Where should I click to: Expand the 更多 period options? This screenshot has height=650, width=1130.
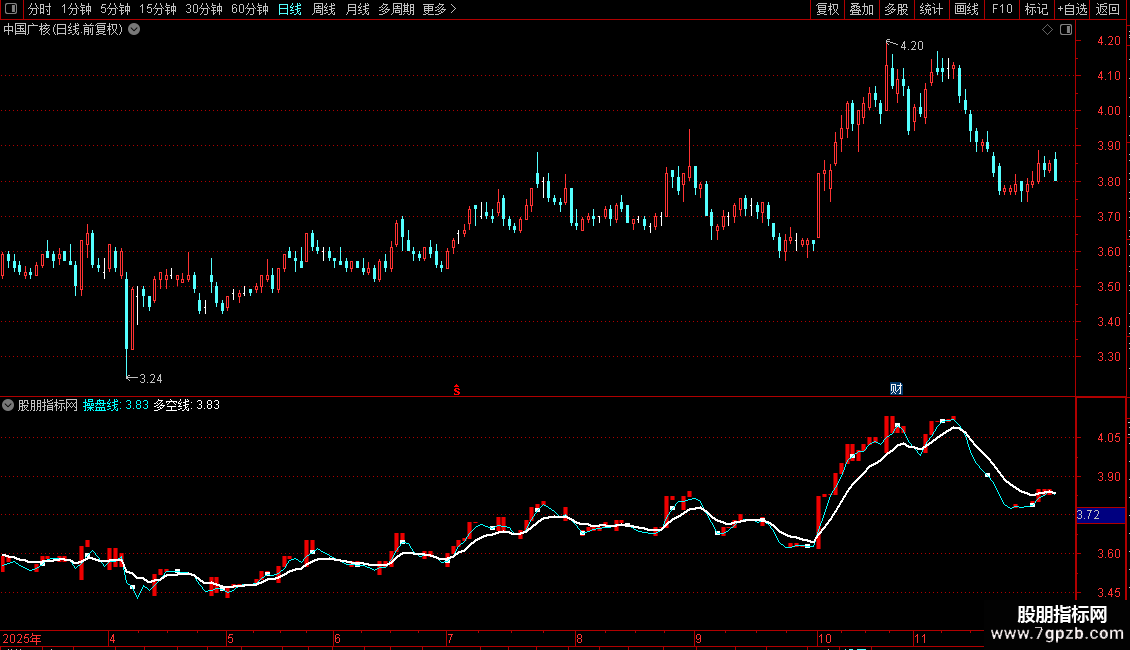pos(439,9)
